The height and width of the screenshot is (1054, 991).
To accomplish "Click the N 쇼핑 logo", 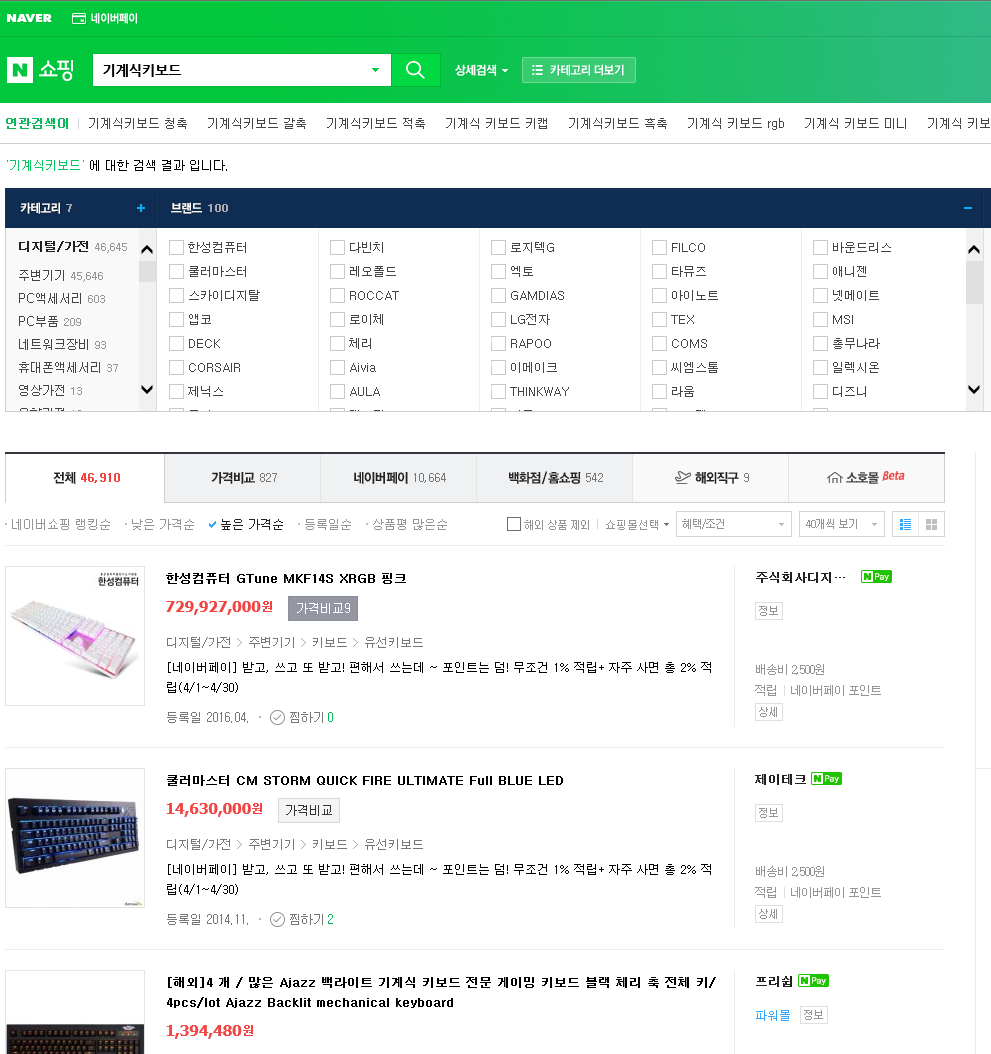I will click(41, 70).
